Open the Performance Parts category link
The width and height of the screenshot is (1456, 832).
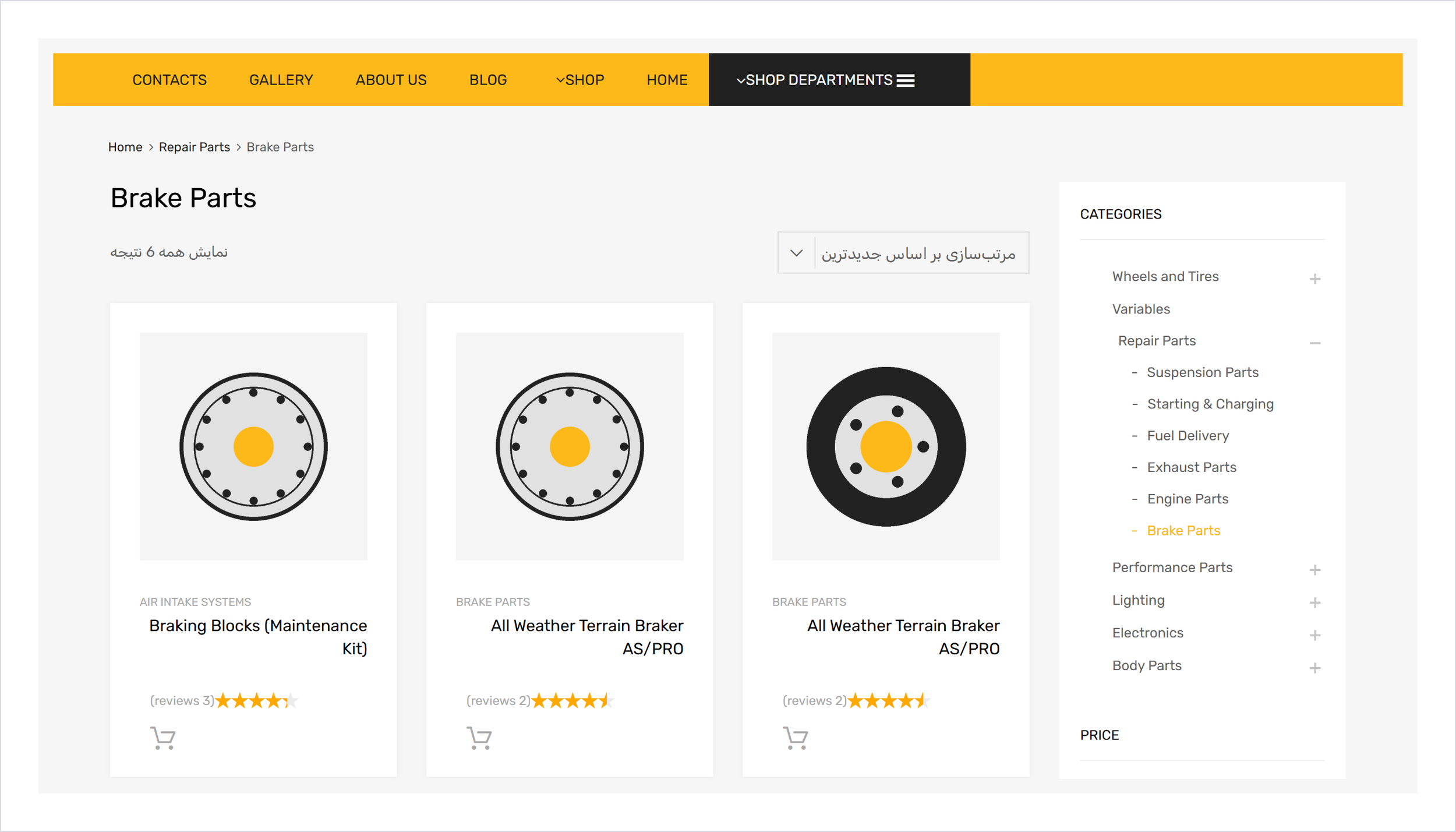click(x=1172, y=567)
